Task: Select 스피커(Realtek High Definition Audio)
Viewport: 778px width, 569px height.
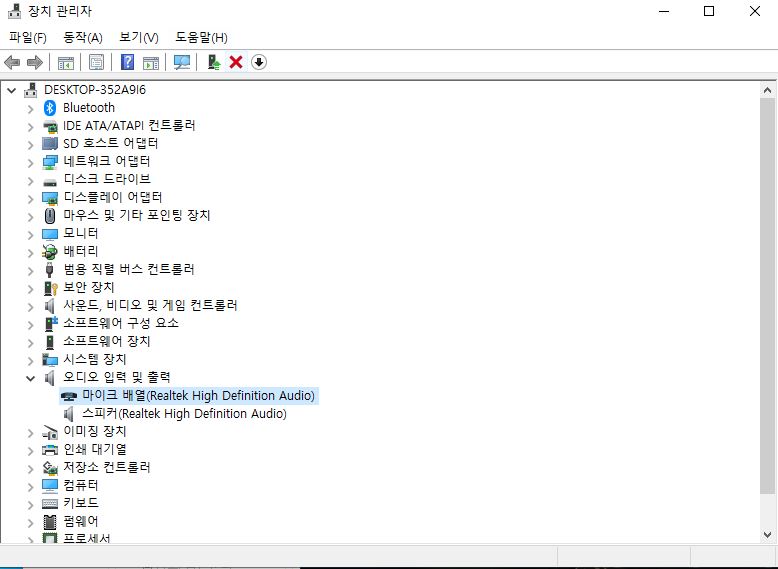Action: (184, 413)
